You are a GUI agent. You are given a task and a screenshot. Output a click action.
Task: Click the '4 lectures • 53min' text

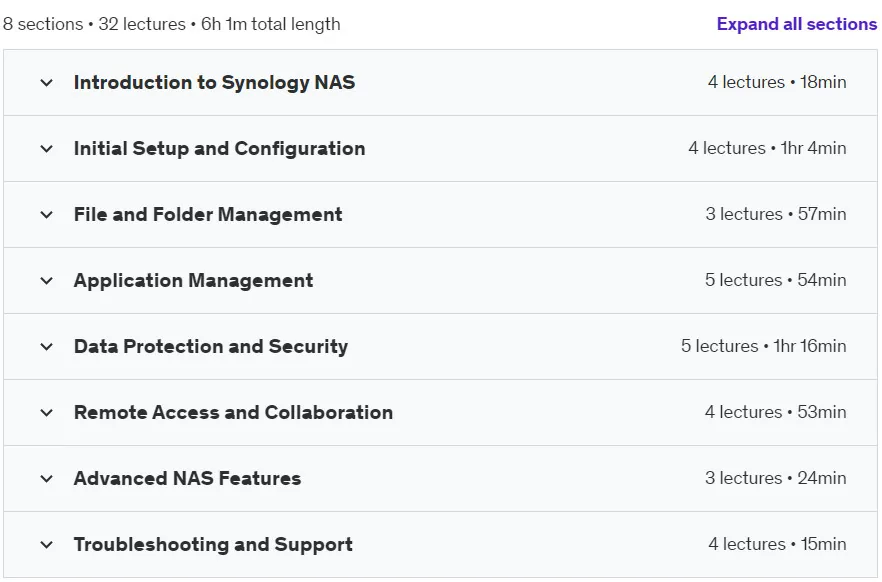click(x=776, y=412)
